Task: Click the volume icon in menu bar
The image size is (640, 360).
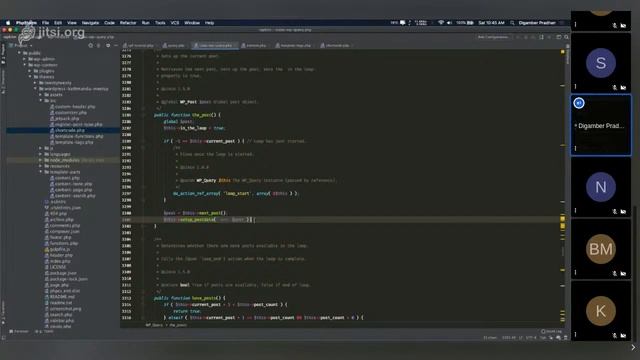Action: pyautogui.click(x=449, y=23)
